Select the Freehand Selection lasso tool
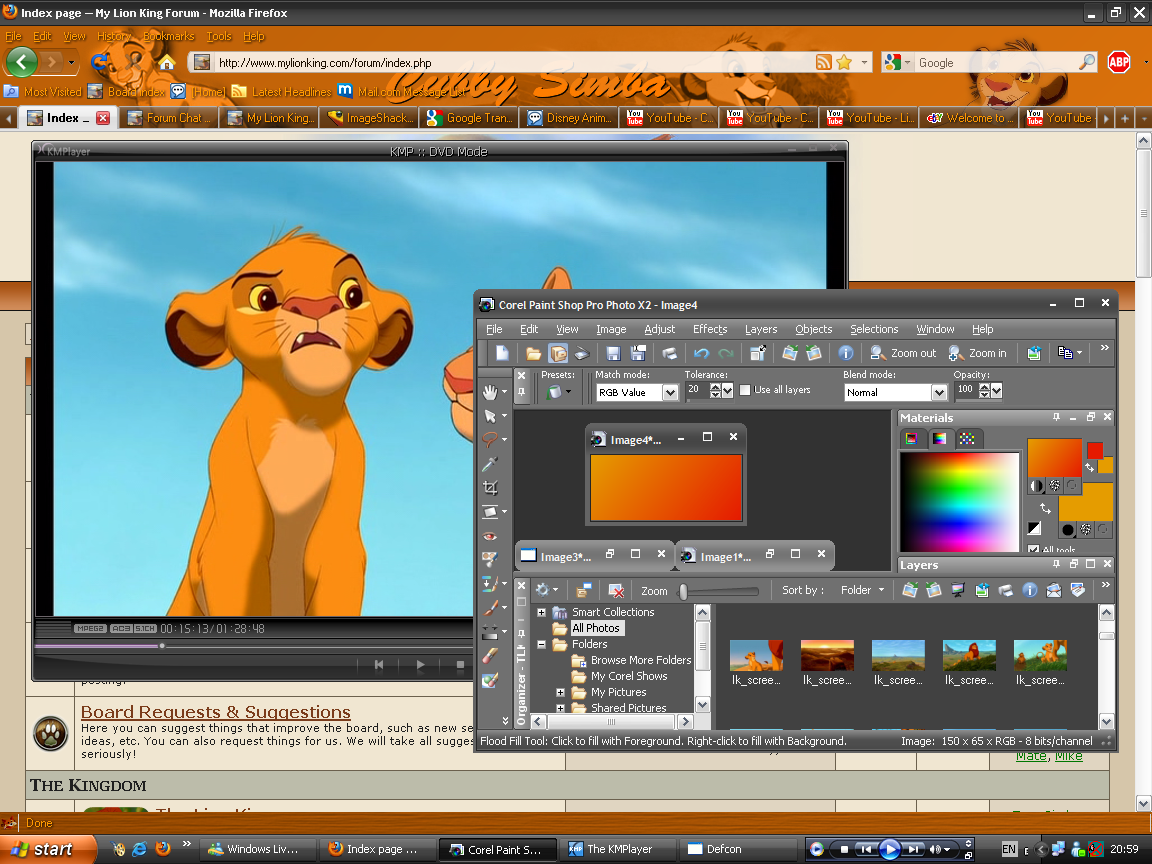Viewport: 1152px width, 864px height. (x=490, y=439)
